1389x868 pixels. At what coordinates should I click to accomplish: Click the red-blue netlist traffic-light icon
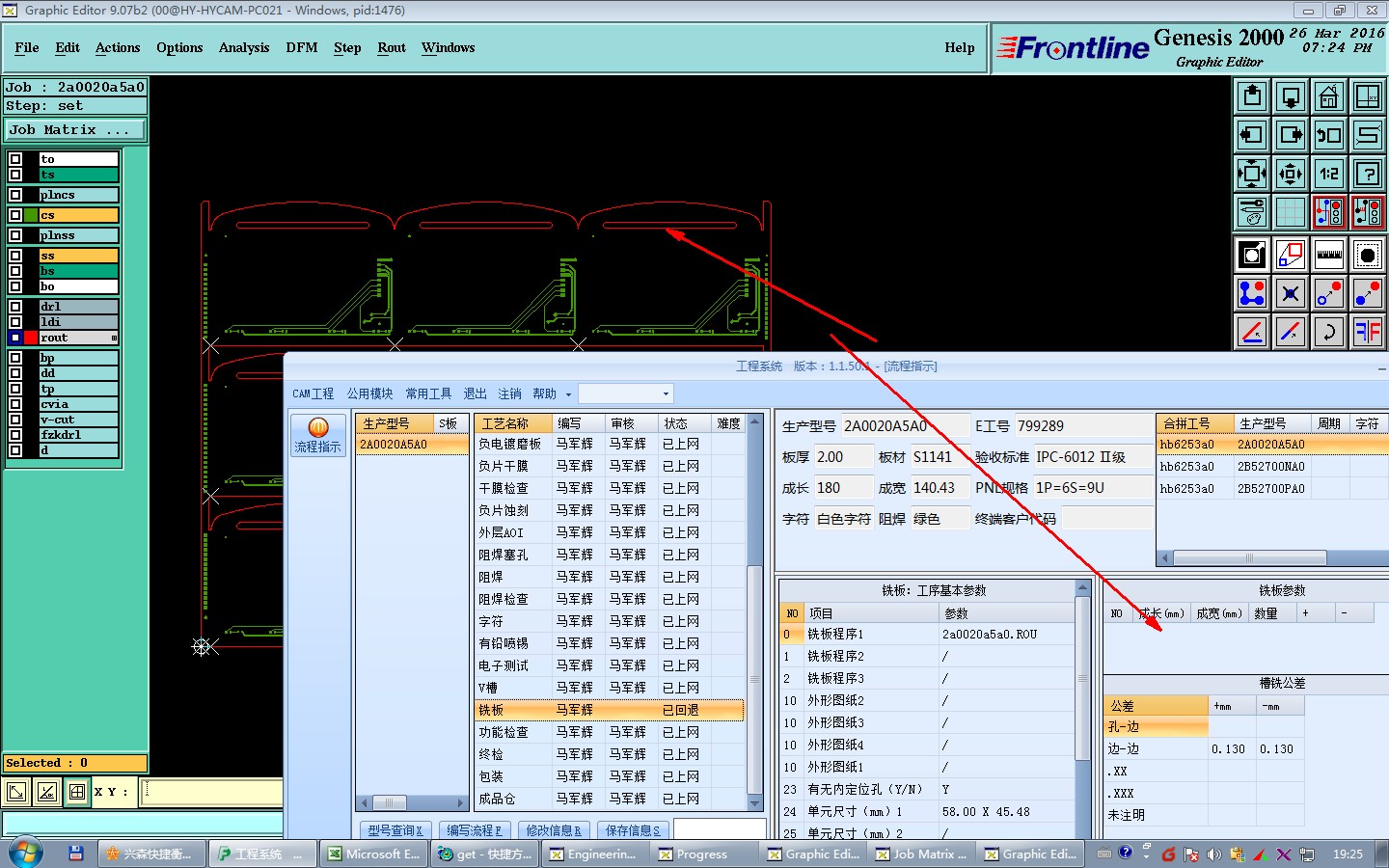[1329, 212]
